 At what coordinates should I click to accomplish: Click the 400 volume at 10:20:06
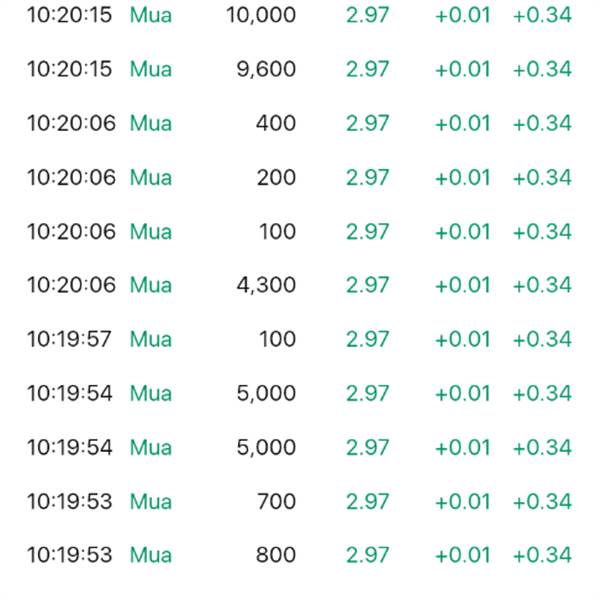(x=276, y=123)
